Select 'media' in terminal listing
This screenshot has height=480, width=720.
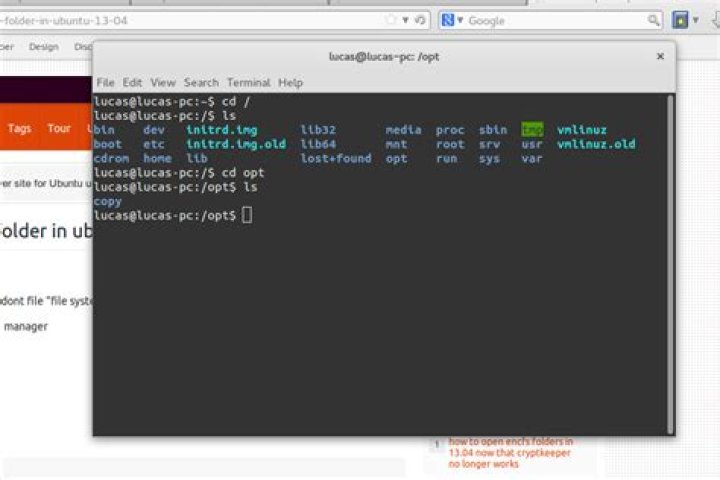(403, 130)
